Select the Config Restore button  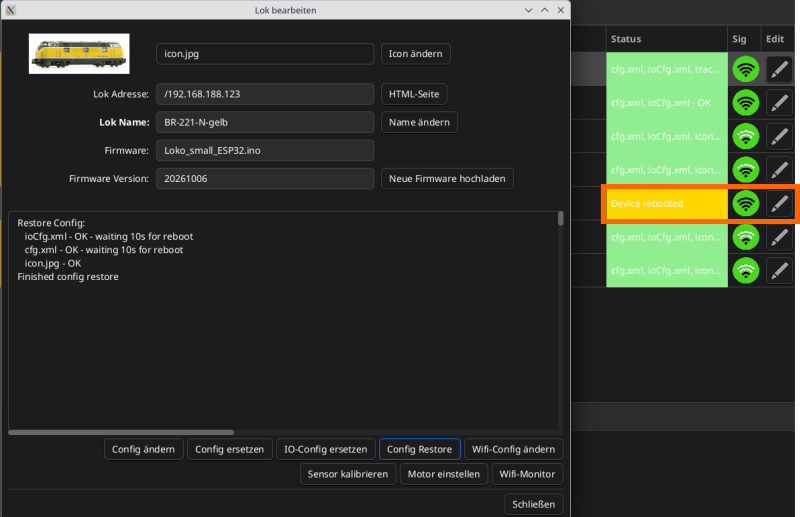tap(419, 449)
